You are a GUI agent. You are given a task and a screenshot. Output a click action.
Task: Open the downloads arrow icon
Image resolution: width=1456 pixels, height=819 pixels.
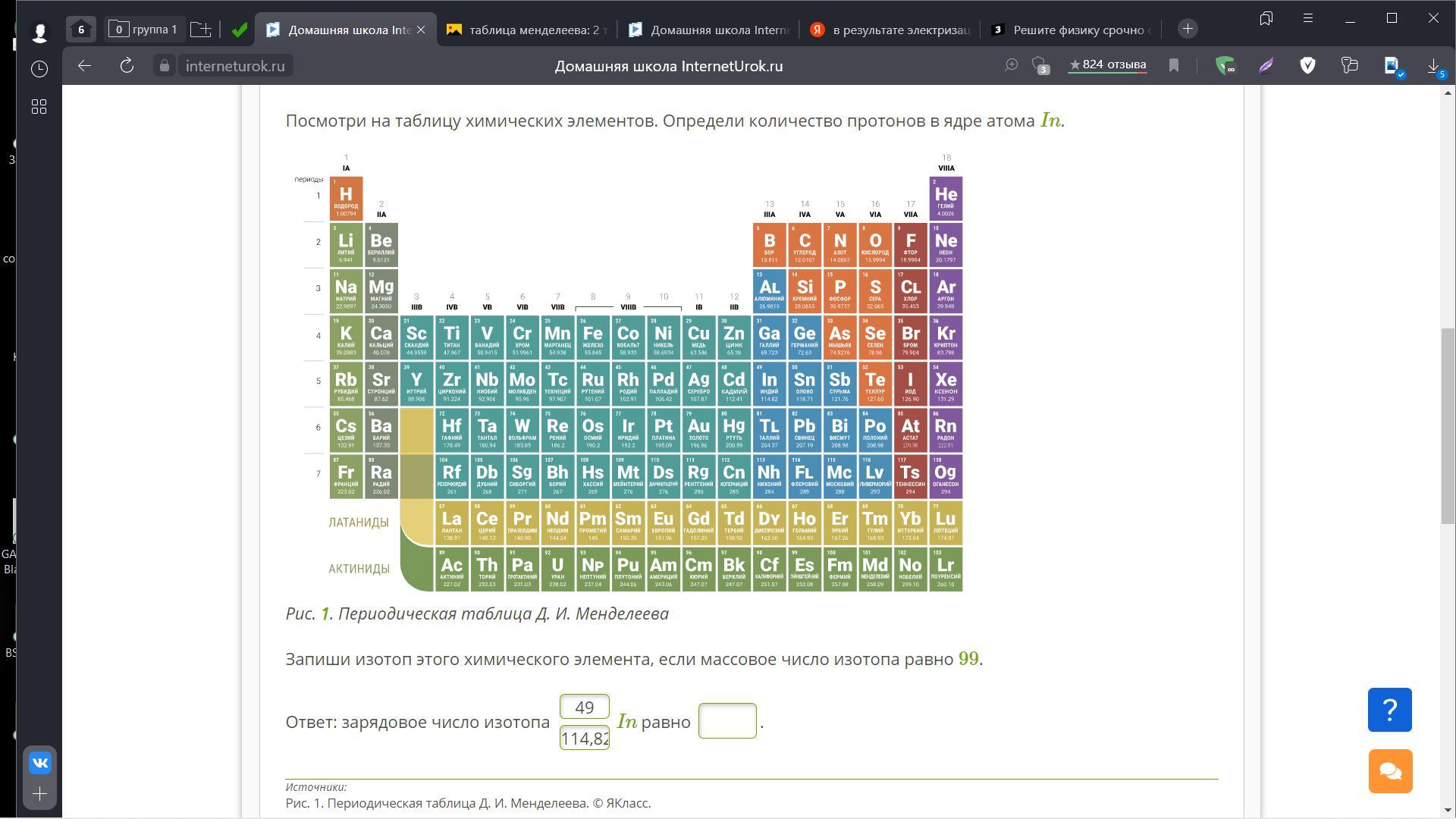click(x=1433, y=66)
